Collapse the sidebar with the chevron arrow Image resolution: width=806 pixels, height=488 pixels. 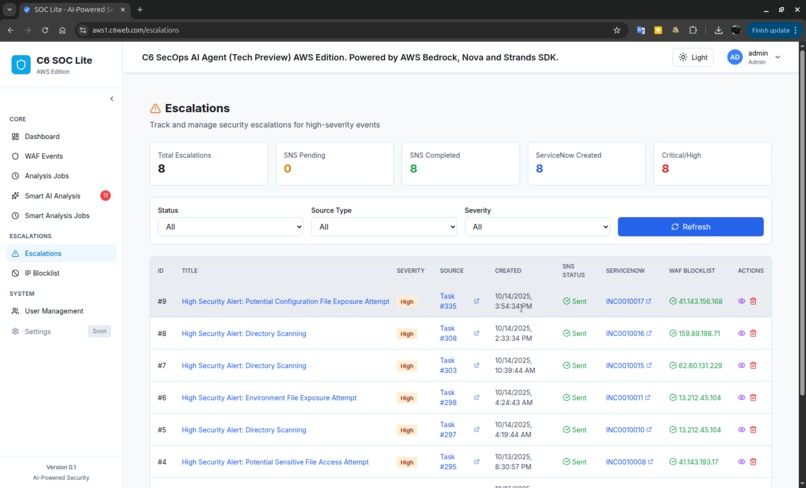pyautogui.click(x=112, y=99)
